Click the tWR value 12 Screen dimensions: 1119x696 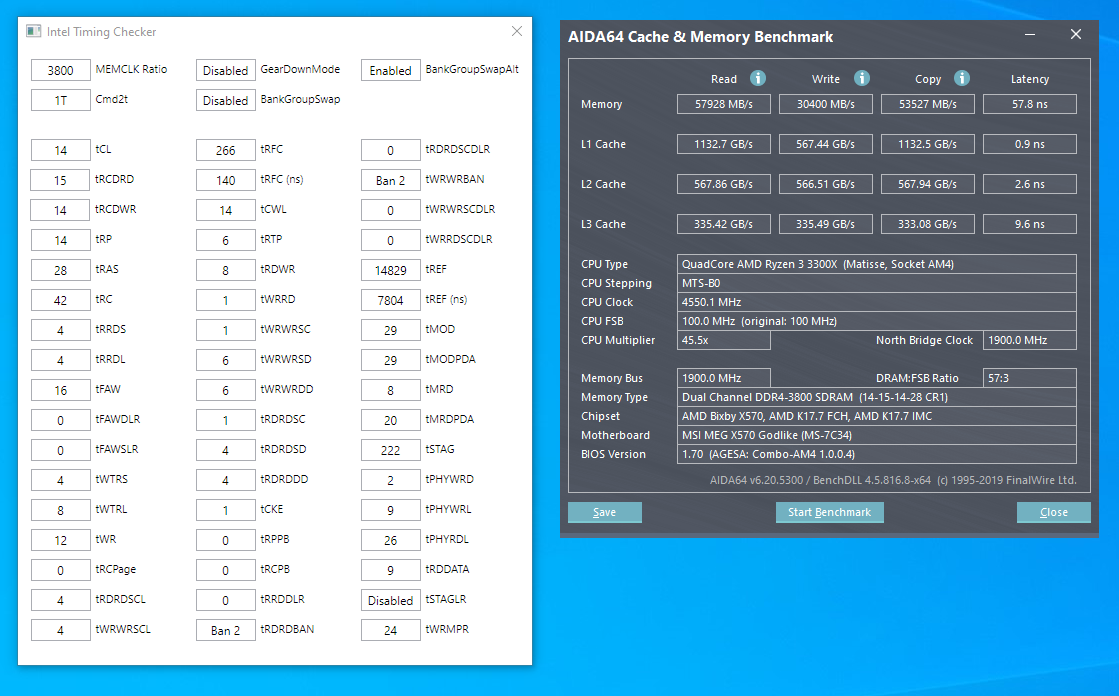tap(61, 540)
